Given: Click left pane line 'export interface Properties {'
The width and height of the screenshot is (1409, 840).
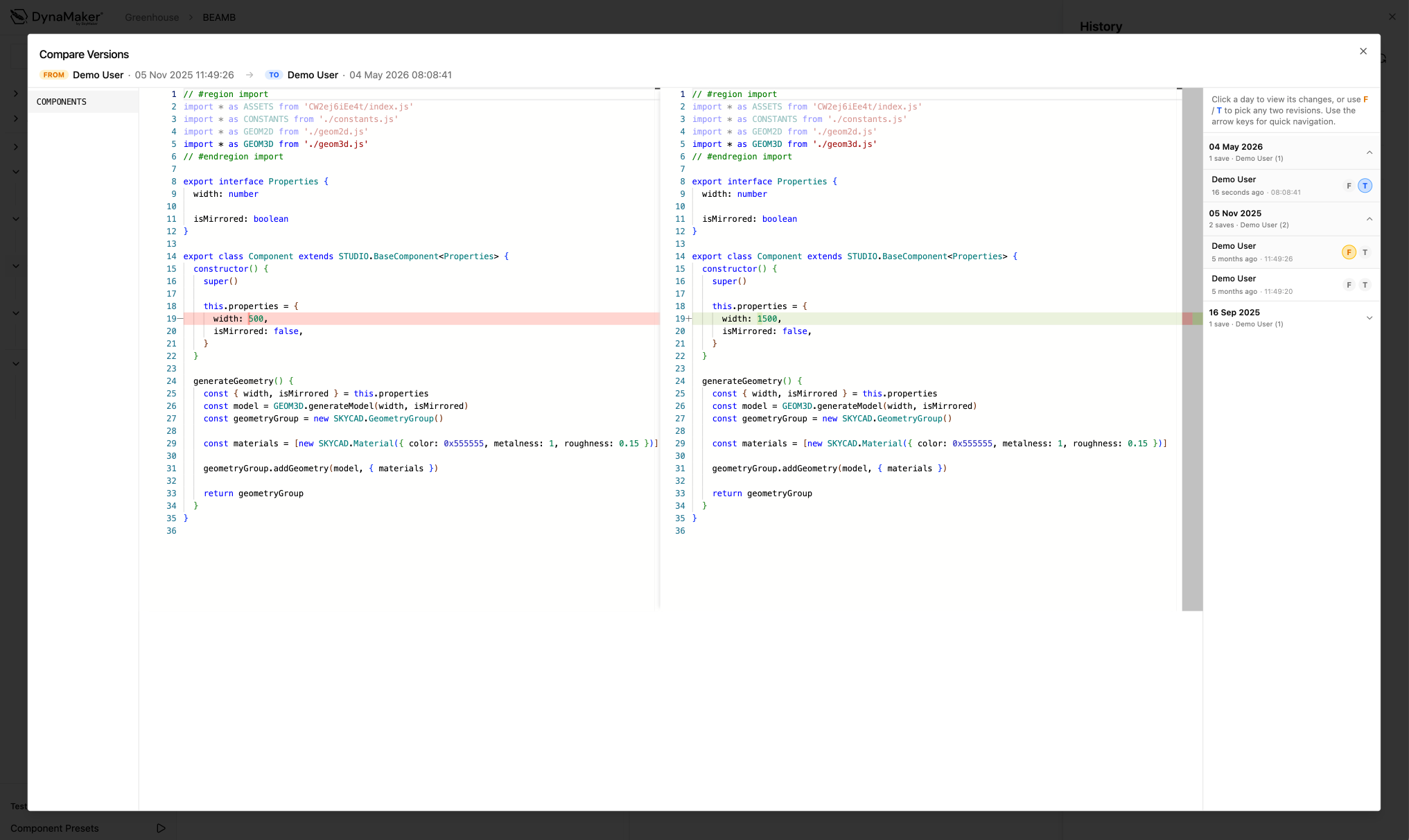Looking at the screenshot, I should 256,182.
